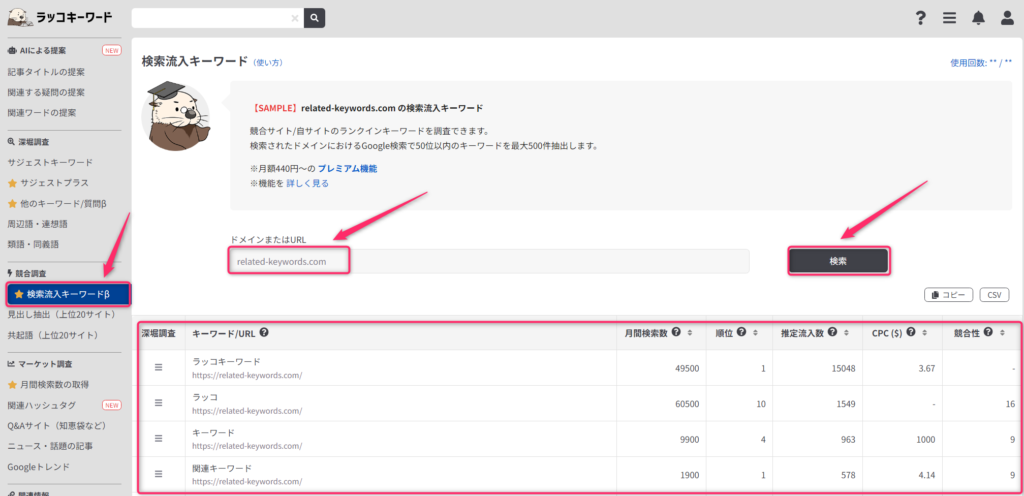The width and height of the screenshot is (1024, 496).
Task: Sort by CPC ($) using its sort arrows
Action: click(925, 333)
